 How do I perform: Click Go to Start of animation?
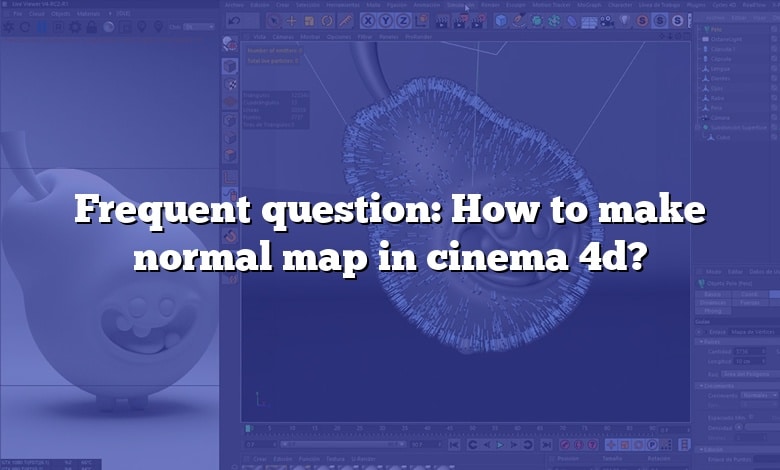(x=454, y=445)
